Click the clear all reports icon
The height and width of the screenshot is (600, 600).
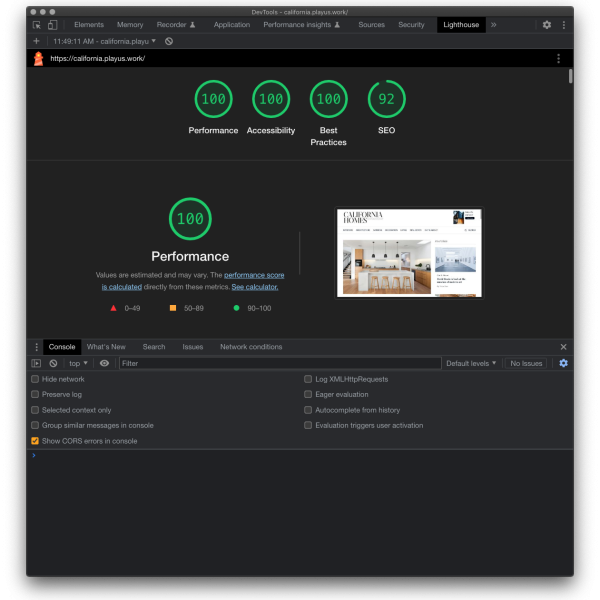tap(169, 41)
